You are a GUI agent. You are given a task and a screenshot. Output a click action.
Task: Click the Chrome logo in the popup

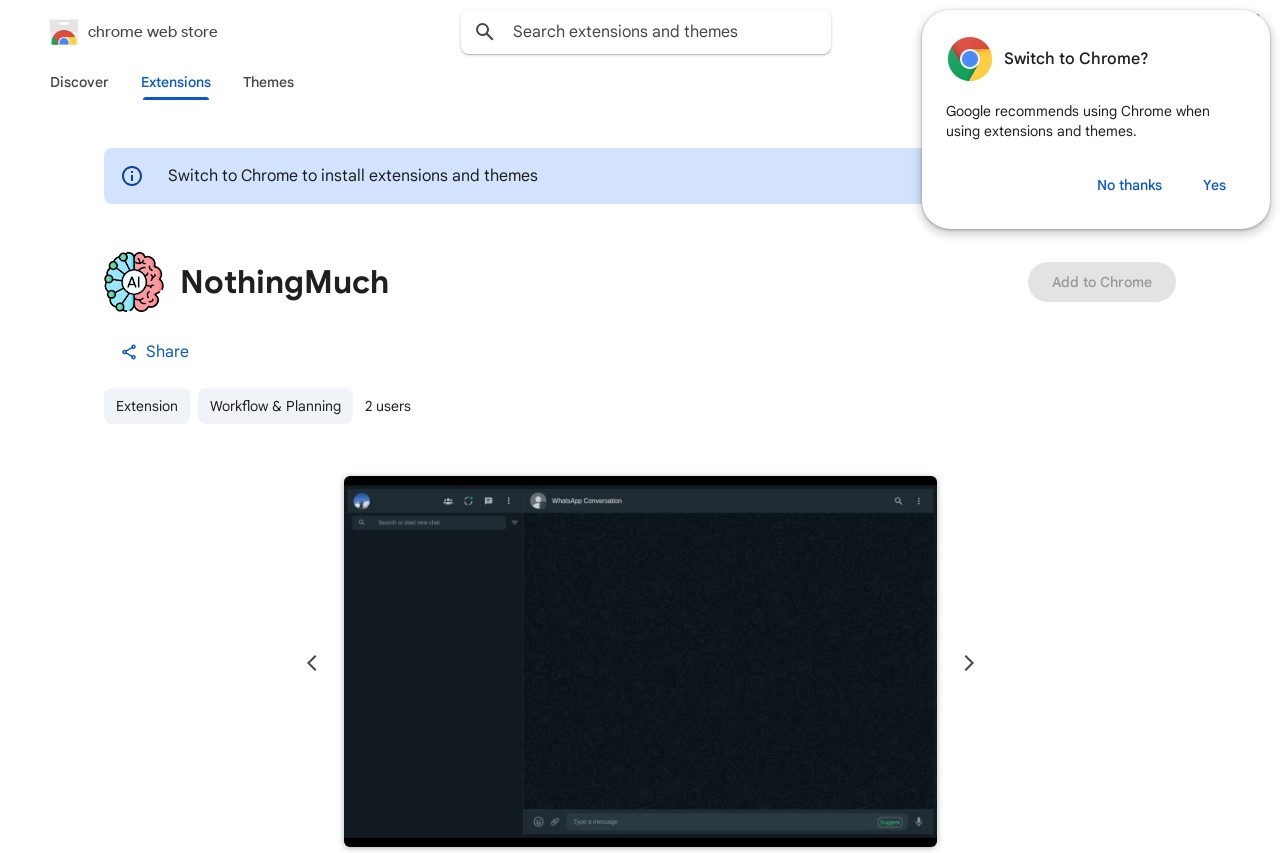(x=970, y=59)
